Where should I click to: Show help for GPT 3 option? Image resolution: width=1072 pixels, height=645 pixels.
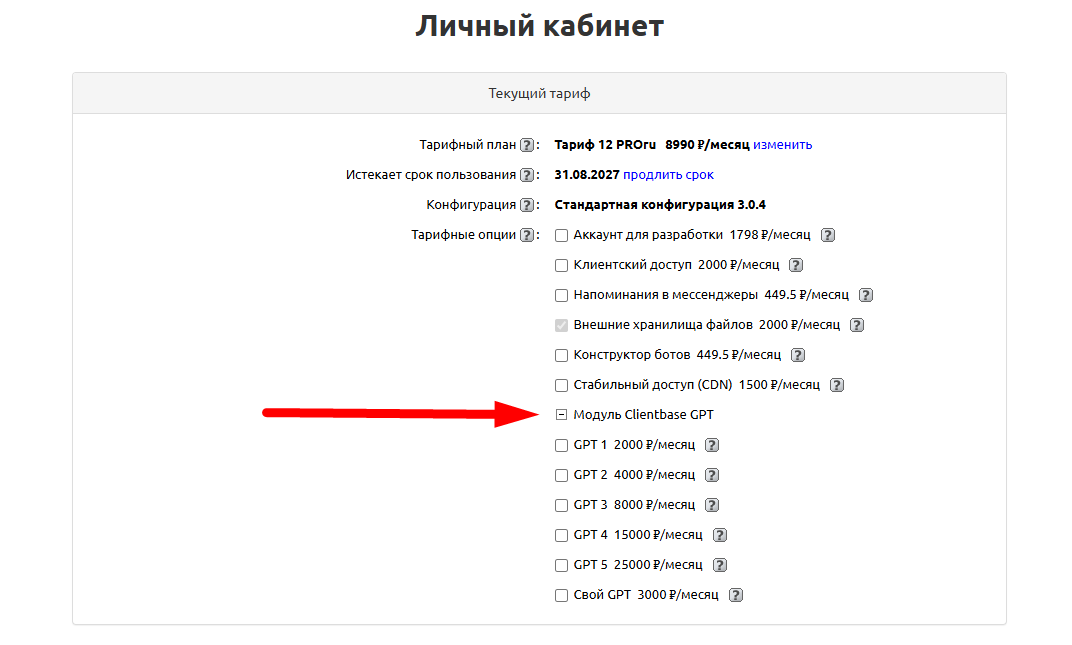tap(712, 505)
